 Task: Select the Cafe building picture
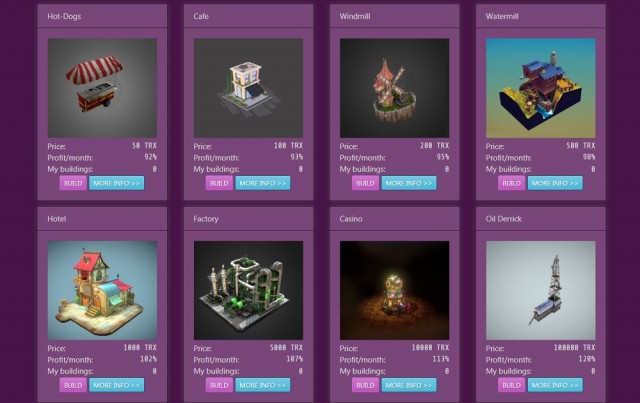tap(248, 88)
